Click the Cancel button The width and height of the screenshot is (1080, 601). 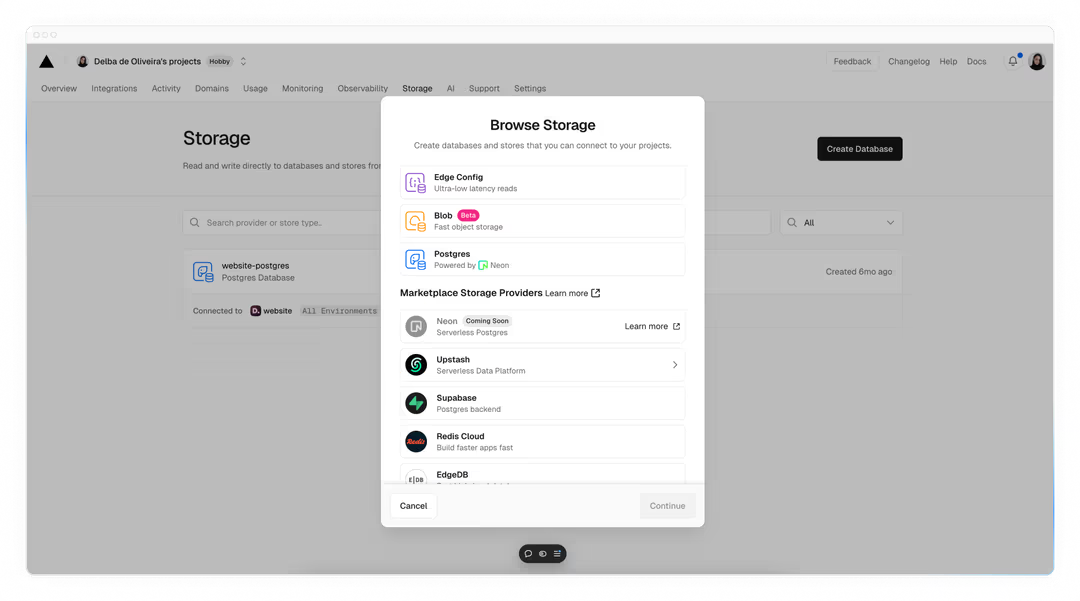(x=413, y=506)
